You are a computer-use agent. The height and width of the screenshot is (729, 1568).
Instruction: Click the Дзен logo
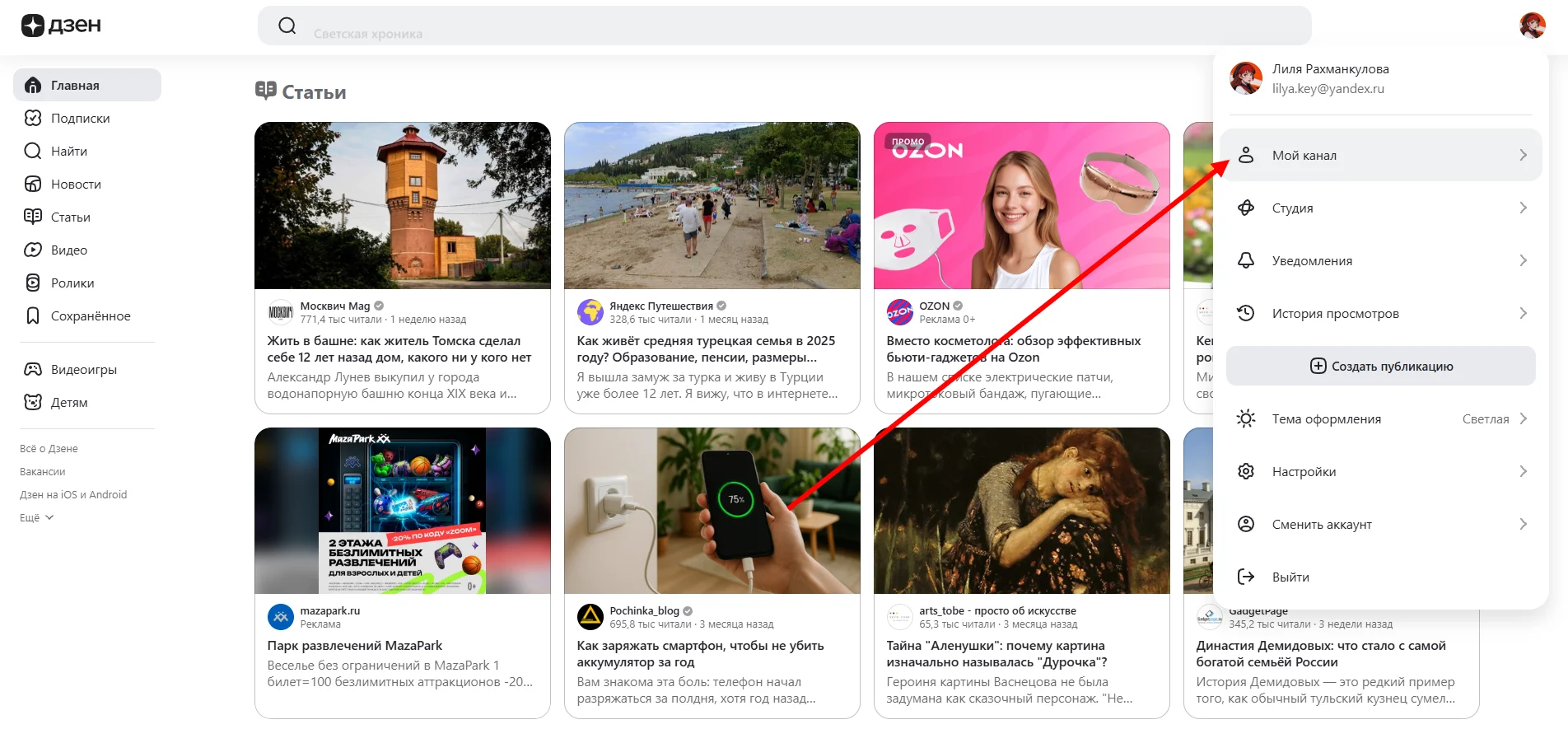click(61, 26)
